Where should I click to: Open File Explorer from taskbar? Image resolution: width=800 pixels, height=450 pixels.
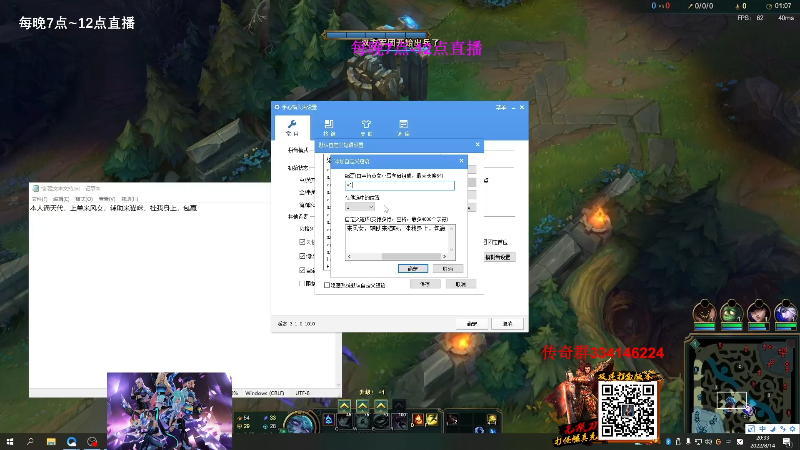click(x=51, y=441)
